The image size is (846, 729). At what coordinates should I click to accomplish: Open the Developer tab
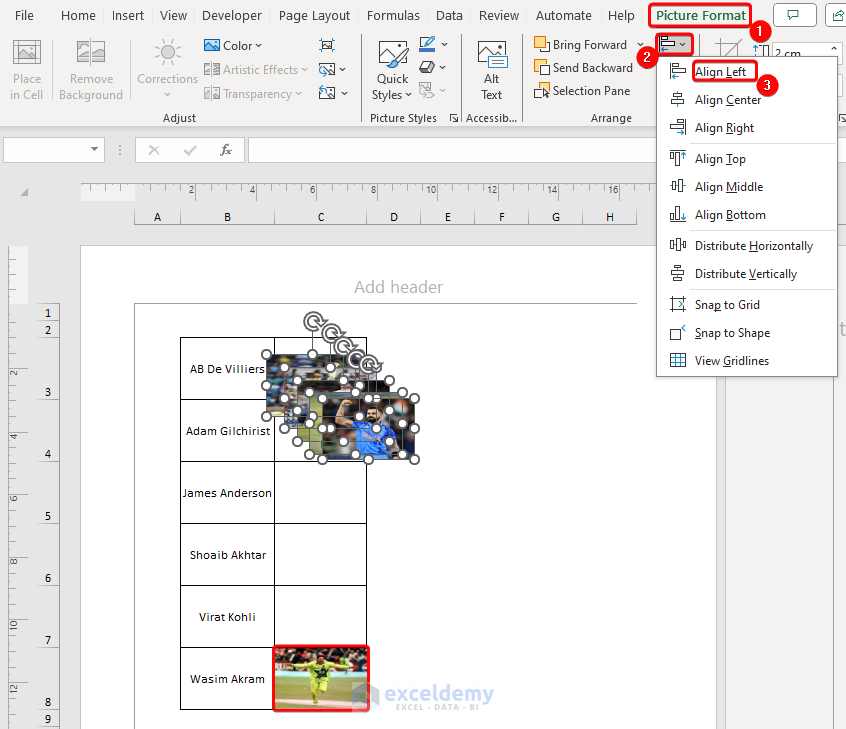tap(231, 16)
